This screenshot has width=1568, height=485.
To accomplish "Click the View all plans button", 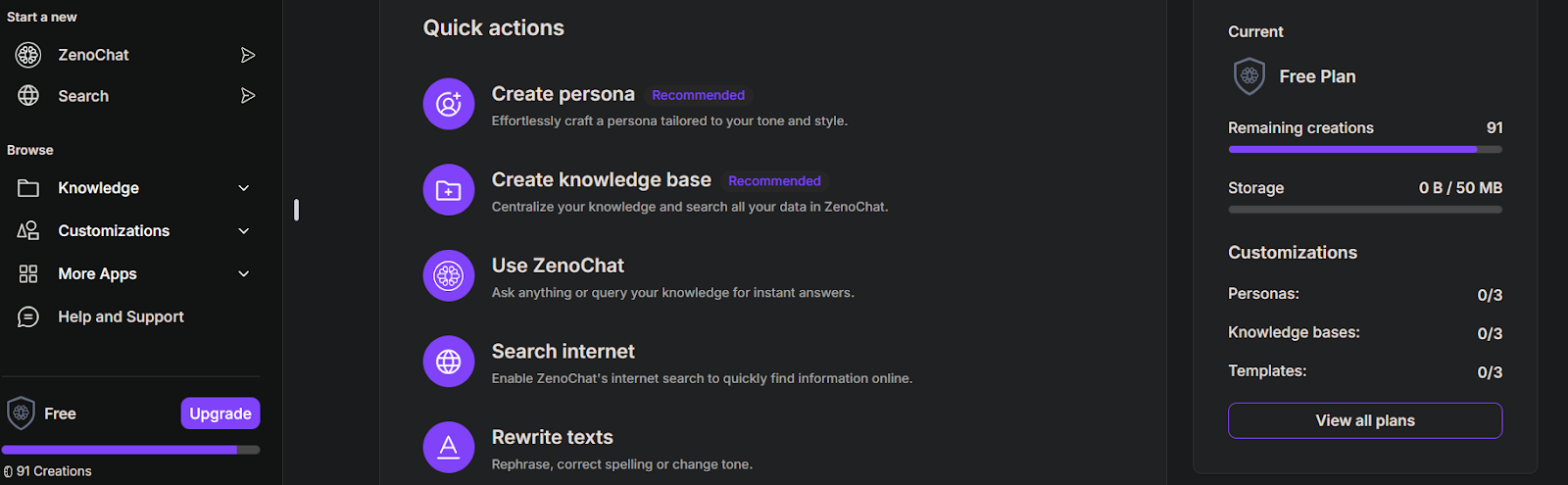I will (x=1365, y=420).
